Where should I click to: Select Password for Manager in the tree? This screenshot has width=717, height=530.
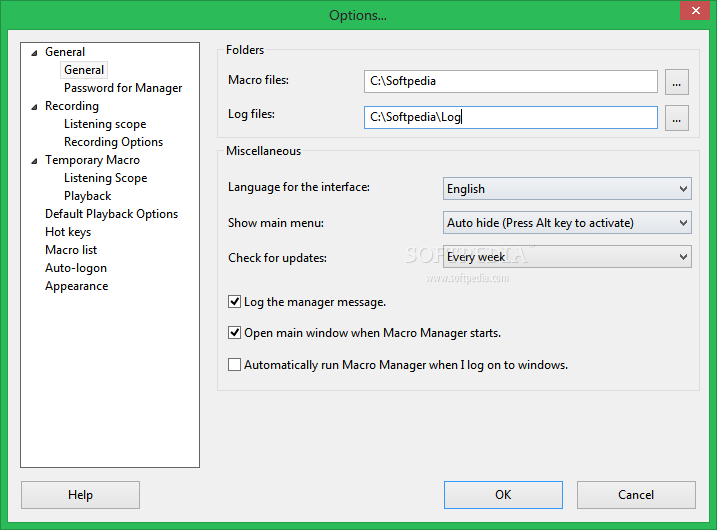point(123,88)
